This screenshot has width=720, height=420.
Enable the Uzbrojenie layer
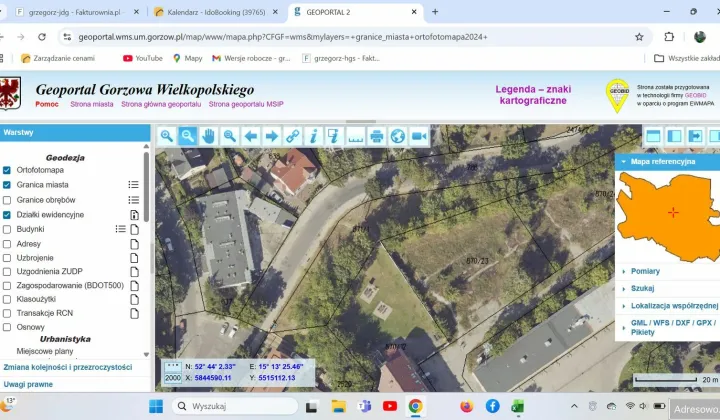pyautogui.click(x=7, y=258)
